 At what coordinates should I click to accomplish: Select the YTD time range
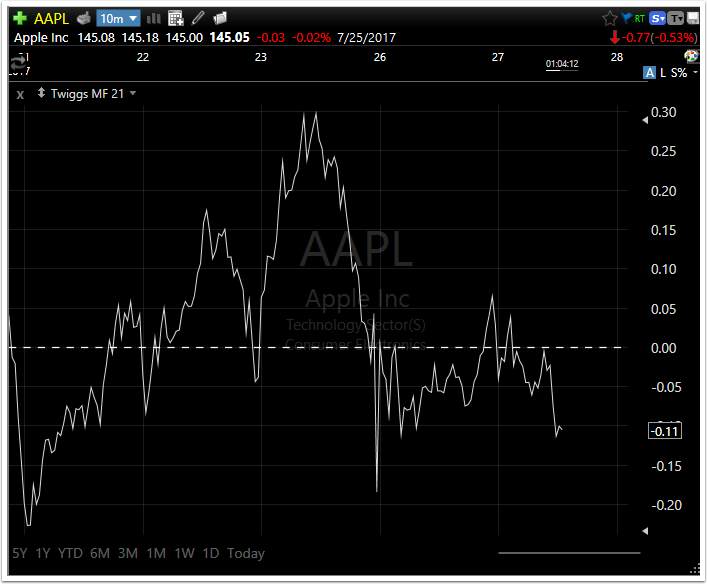(70, 553)
